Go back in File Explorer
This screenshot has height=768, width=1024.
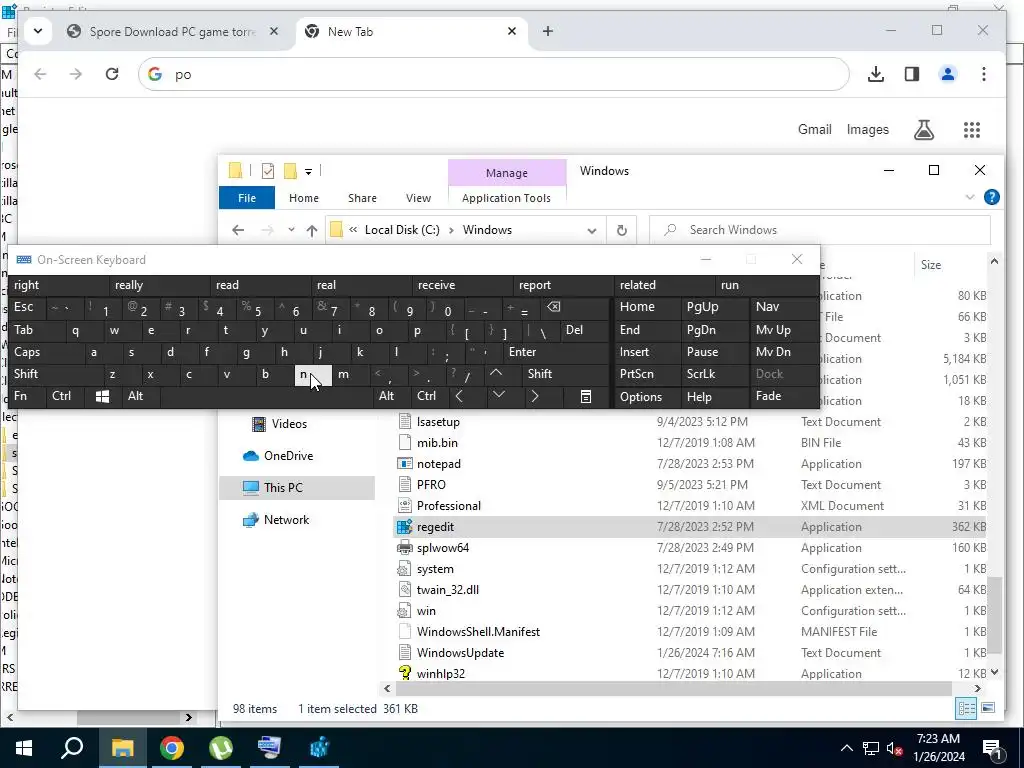click(238, 230)
